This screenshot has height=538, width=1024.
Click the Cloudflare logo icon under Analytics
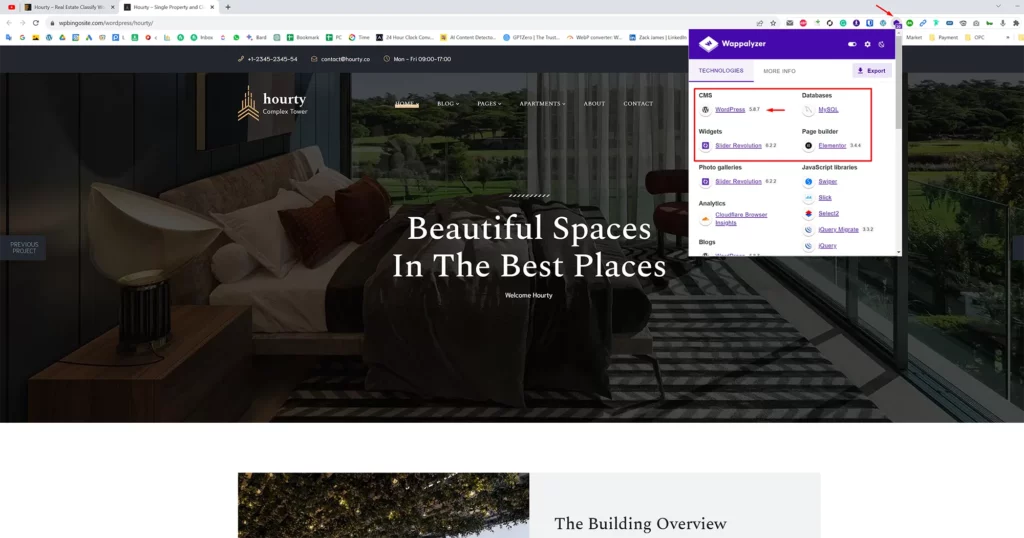(x=705, y=219)
